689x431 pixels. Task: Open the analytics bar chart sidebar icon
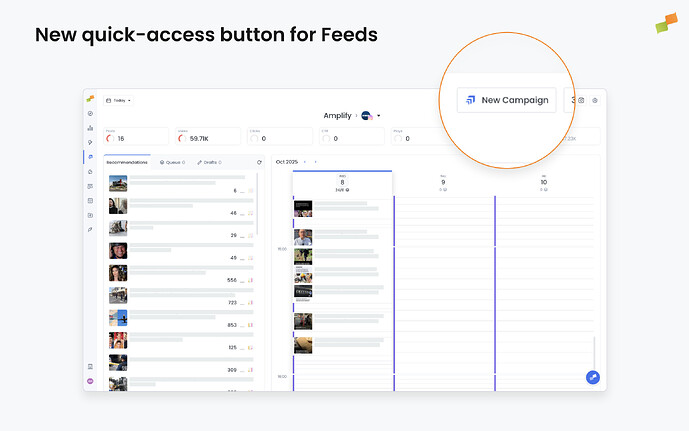pyautogui.click(x=90, y=128)
